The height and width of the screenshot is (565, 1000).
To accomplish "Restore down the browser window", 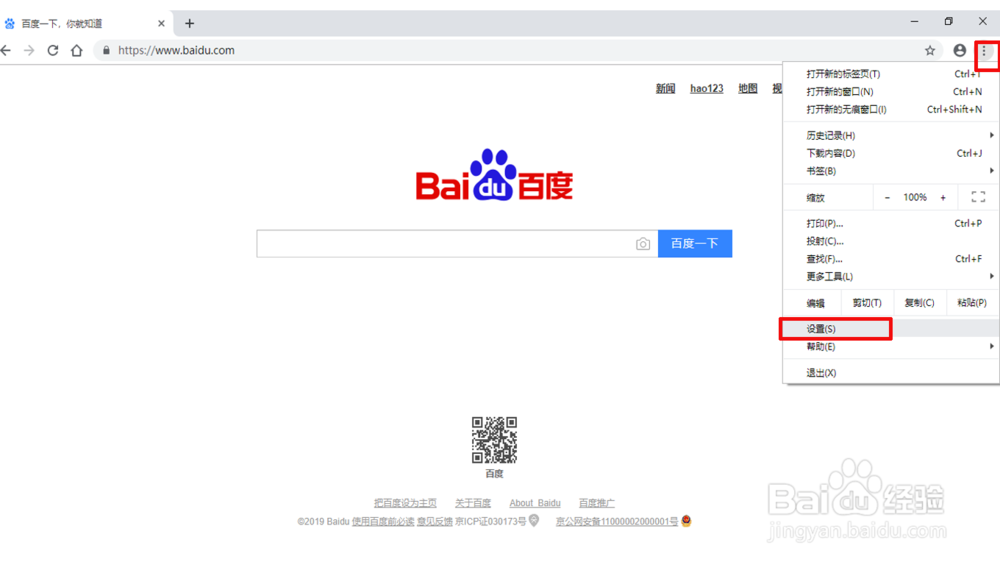I will [x=948, y=21].
